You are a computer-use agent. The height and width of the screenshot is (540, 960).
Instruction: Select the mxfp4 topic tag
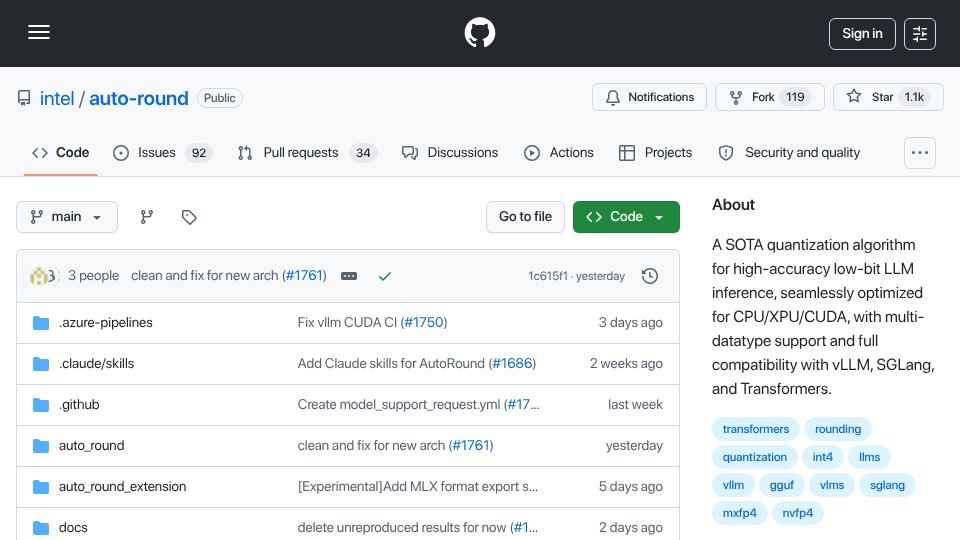pos(740,514)
